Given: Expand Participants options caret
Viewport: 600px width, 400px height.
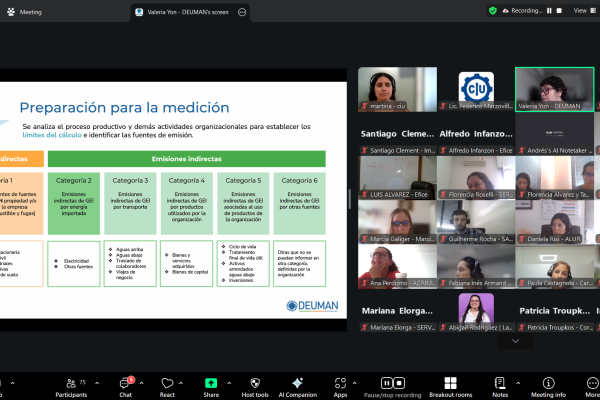Looking at the screenshot, I should pos(97,383).
